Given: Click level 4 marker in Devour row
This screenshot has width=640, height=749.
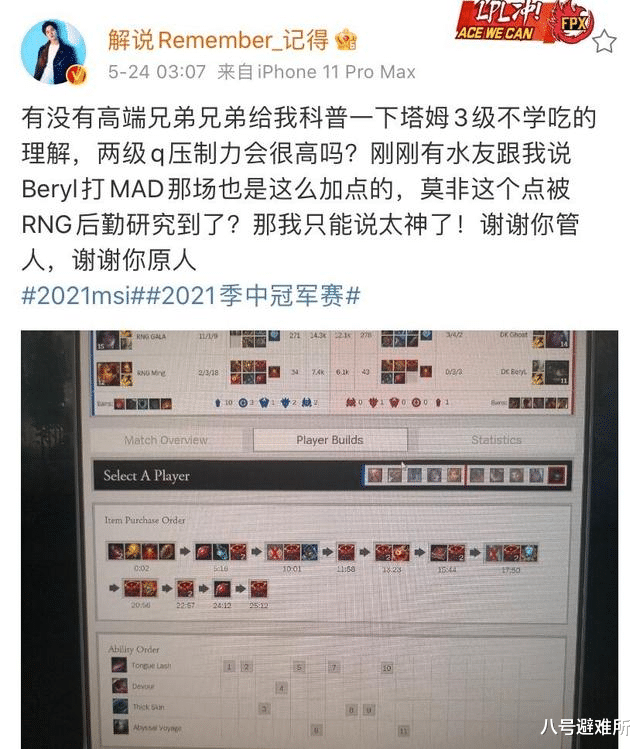Looking at the screenshot, I should 281,688.
